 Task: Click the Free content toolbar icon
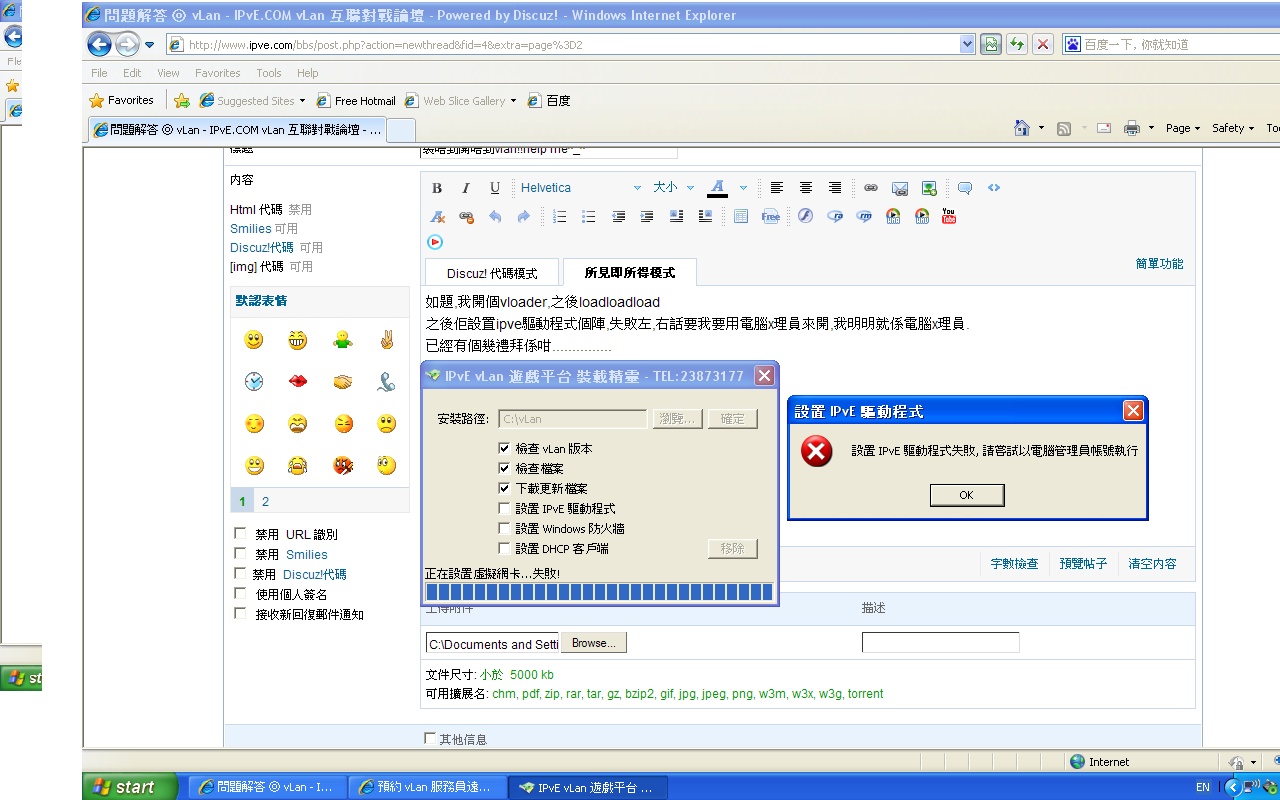tap(770, 216)
